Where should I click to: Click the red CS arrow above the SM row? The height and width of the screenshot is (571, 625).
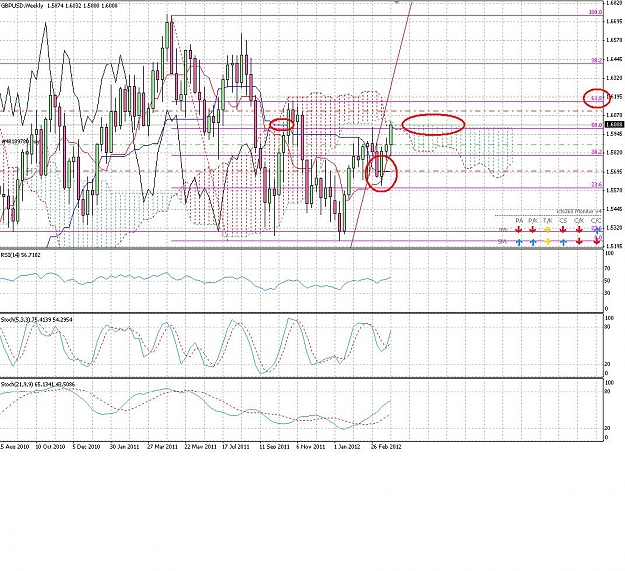click(x=563, y=230)
